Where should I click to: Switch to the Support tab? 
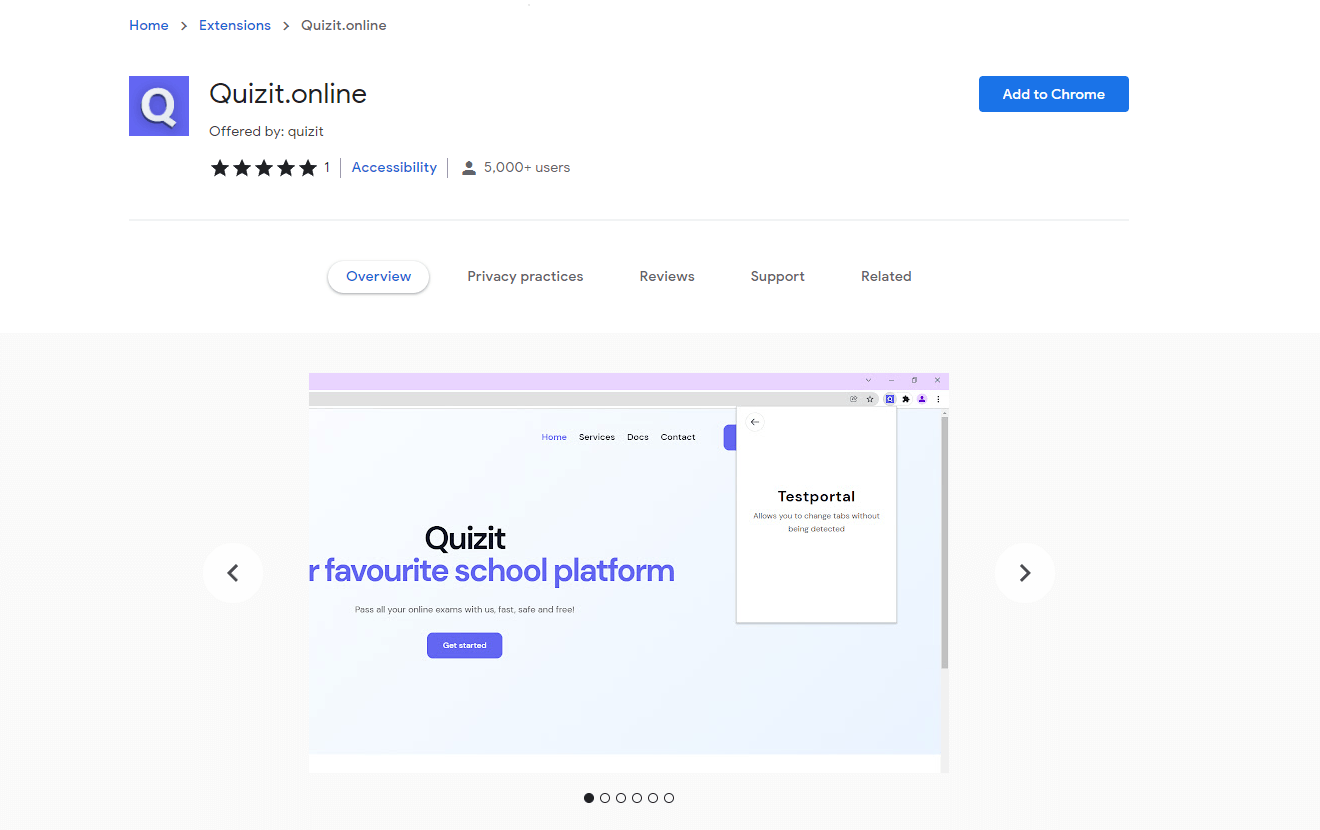777,277
